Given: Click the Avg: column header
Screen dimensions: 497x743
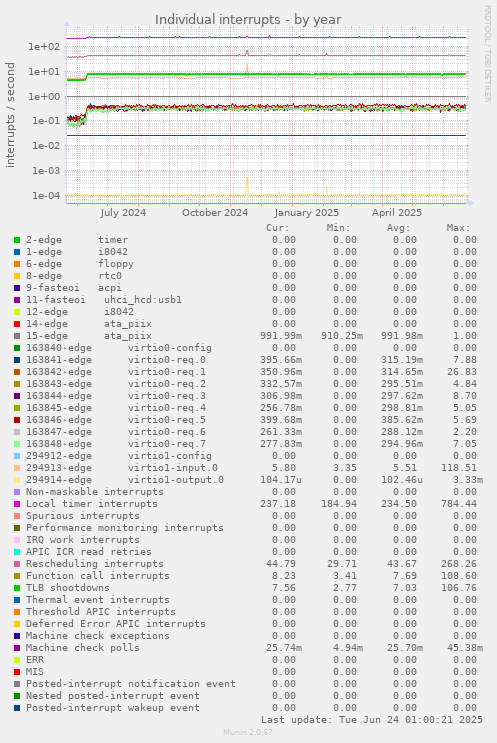Looking at the screenshot, I should (x=398, y=228).
